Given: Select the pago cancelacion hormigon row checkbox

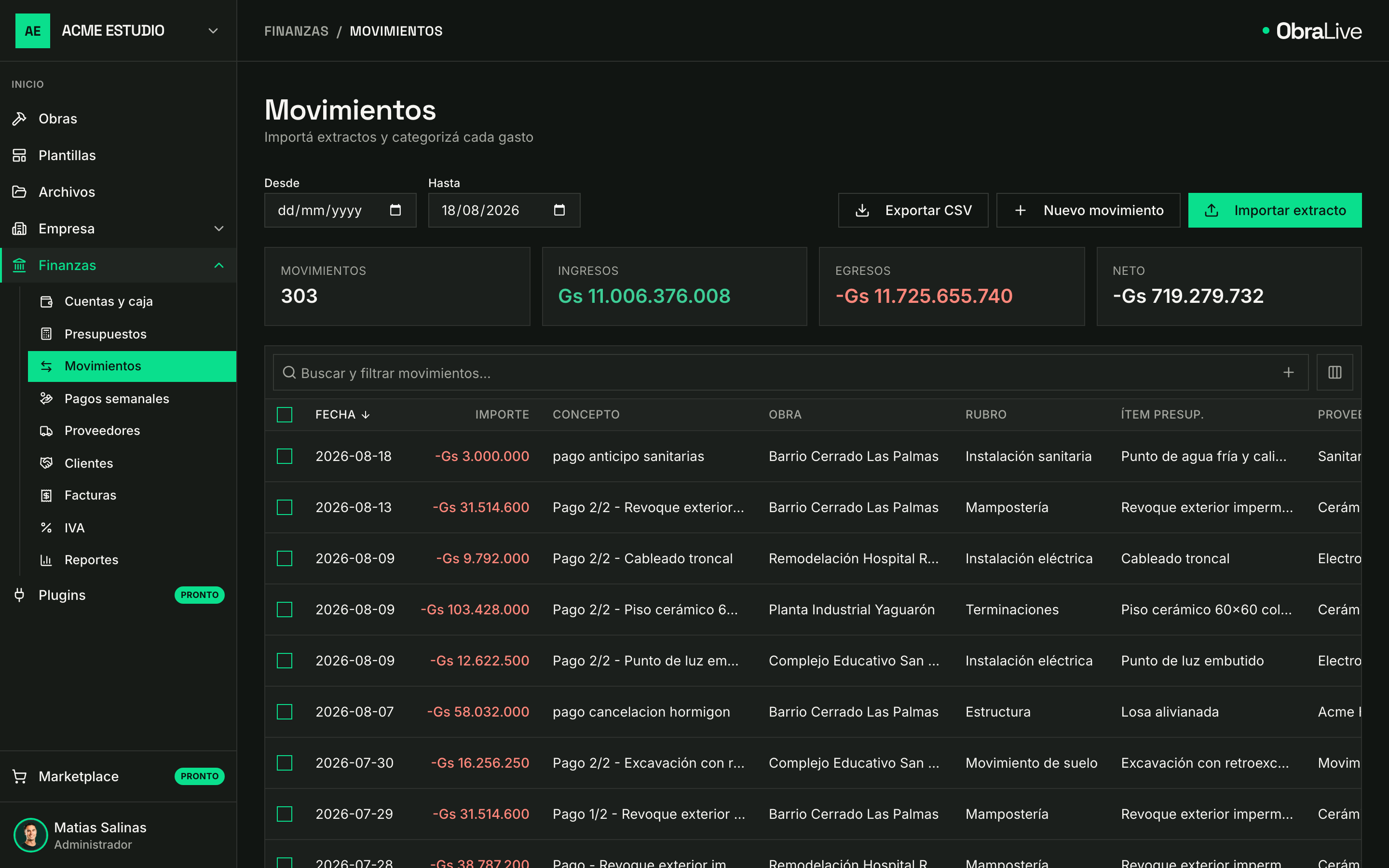Looking at the screenshot, I should (x=285, y=712).
